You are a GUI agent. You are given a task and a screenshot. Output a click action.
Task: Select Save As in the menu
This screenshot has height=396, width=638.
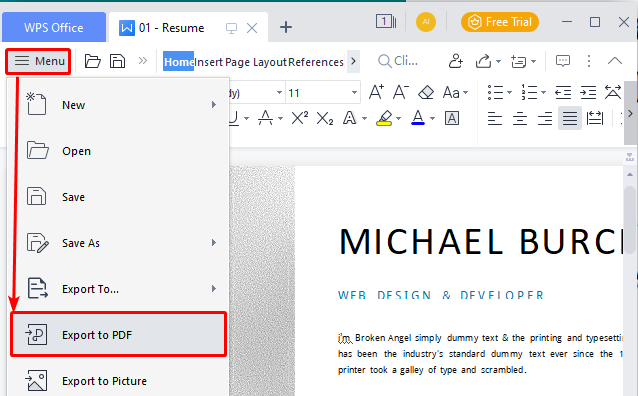tap(118, 243)
